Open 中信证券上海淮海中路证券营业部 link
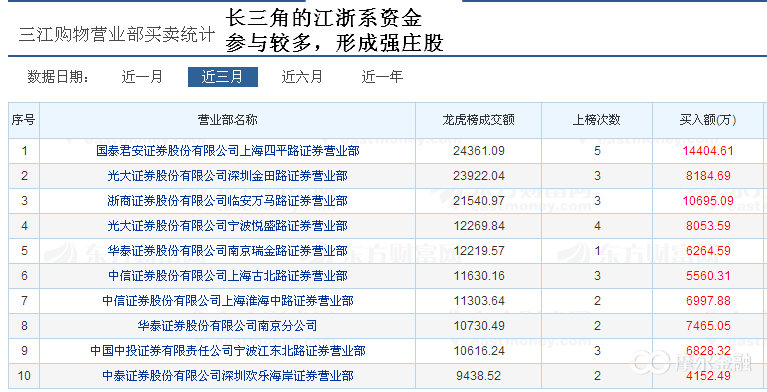Screen dimensions: 767x392 (227, 300)
